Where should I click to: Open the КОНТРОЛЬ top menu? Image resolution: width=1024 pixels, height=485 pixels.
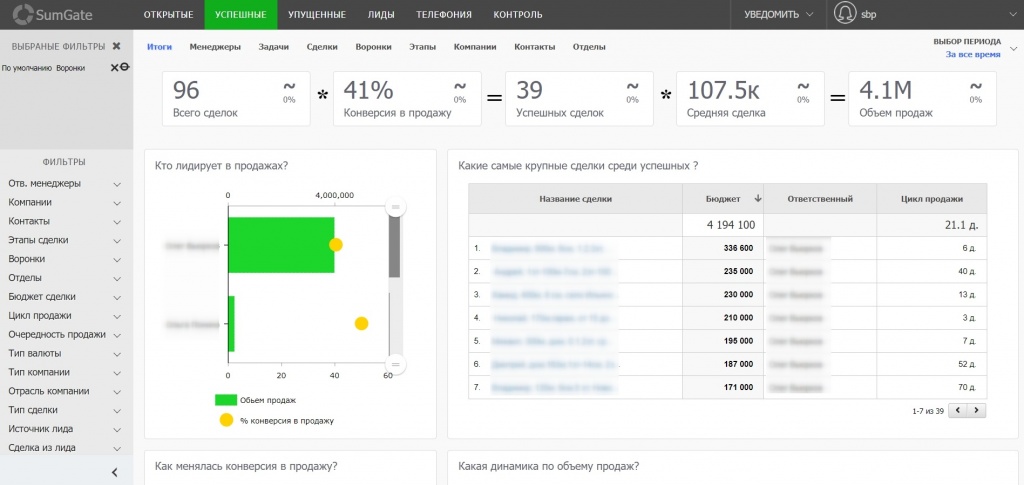coord(518,14)
